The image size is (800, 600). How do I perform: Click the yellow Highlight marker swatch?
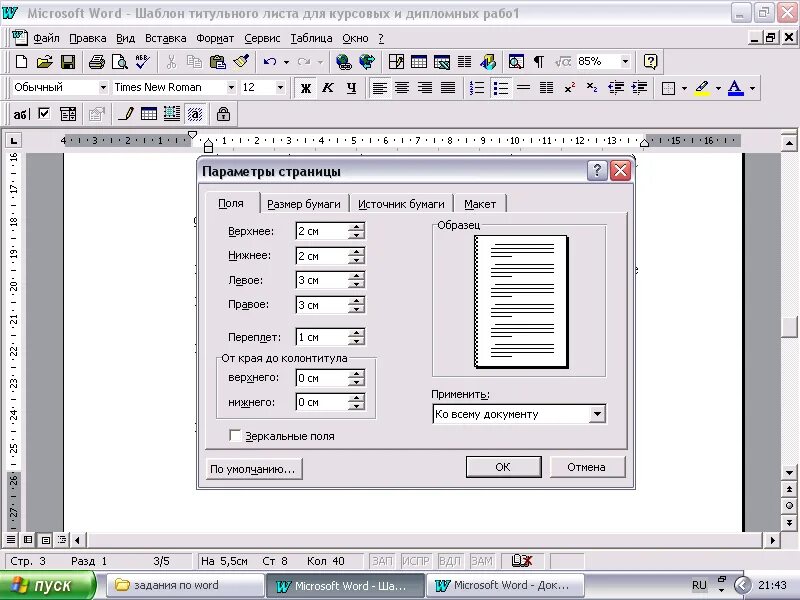(x=702, y=88)
